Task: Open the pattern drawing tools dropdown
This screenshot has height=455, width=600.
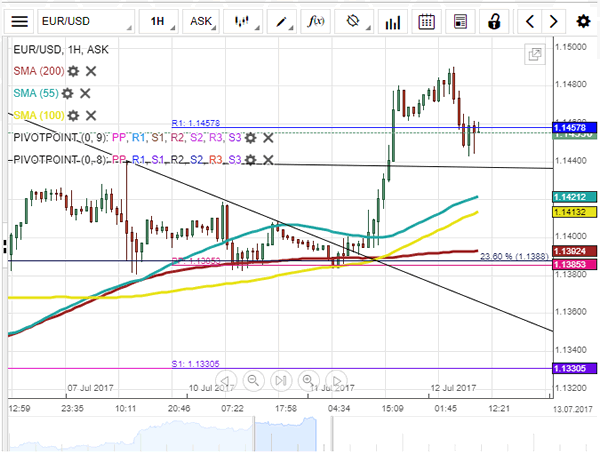Action: 354,21
